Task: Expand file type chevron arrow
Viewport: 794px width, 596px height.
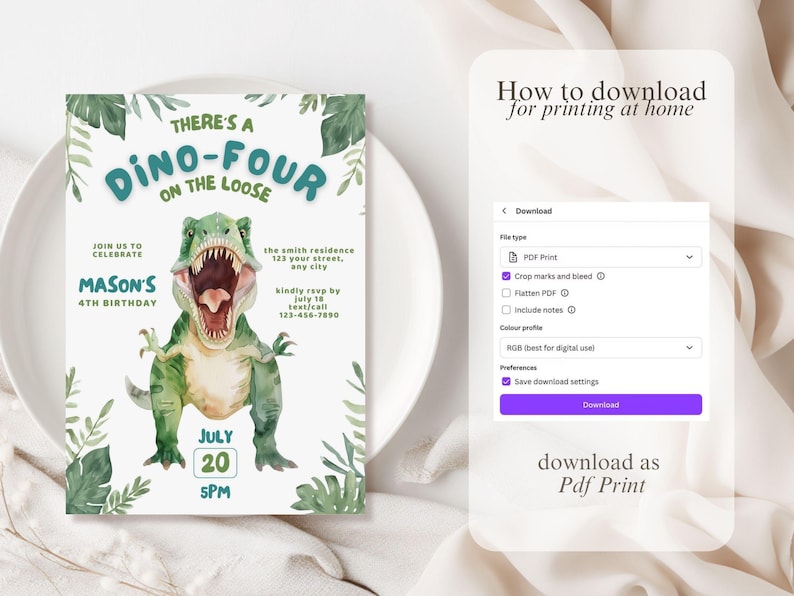Action: [x=689, y=257]
